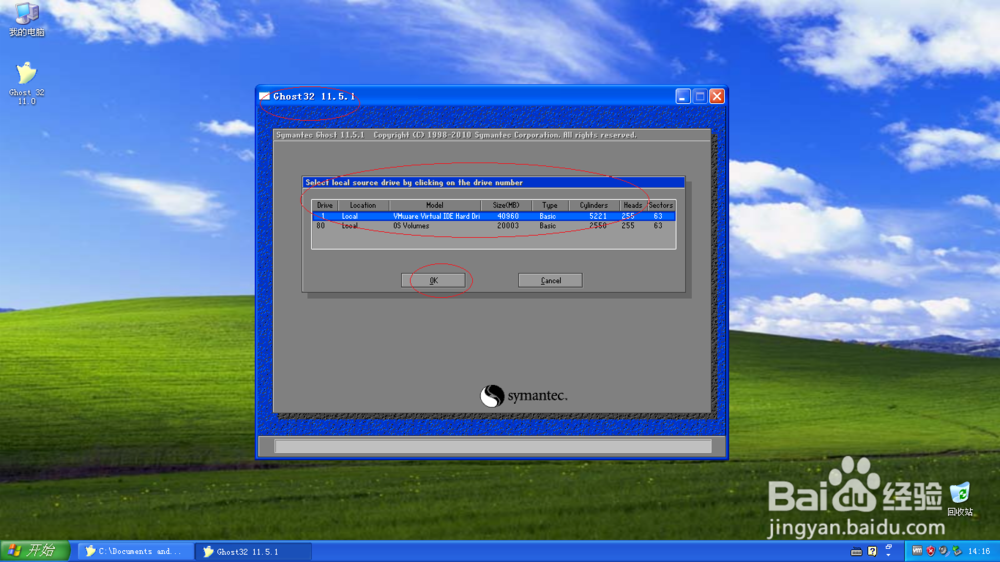The width and height of the screenshot is (1000, 562).
Task: Click the Ghost status bar field
Action: pos(493,446)
